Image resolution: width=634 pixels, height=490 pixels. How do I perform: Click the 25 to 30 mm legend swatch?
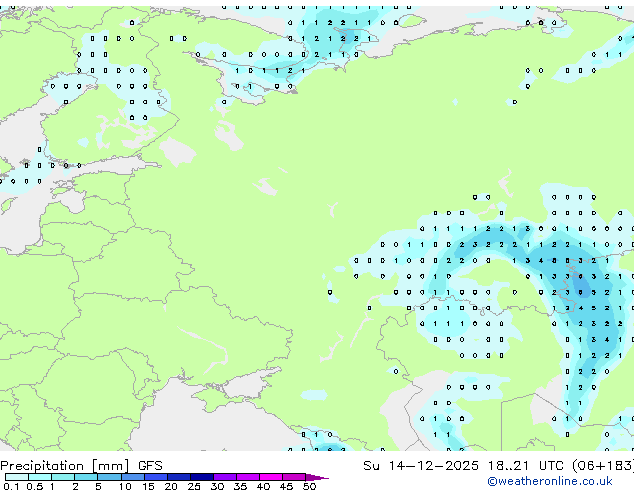click(202, 477)
